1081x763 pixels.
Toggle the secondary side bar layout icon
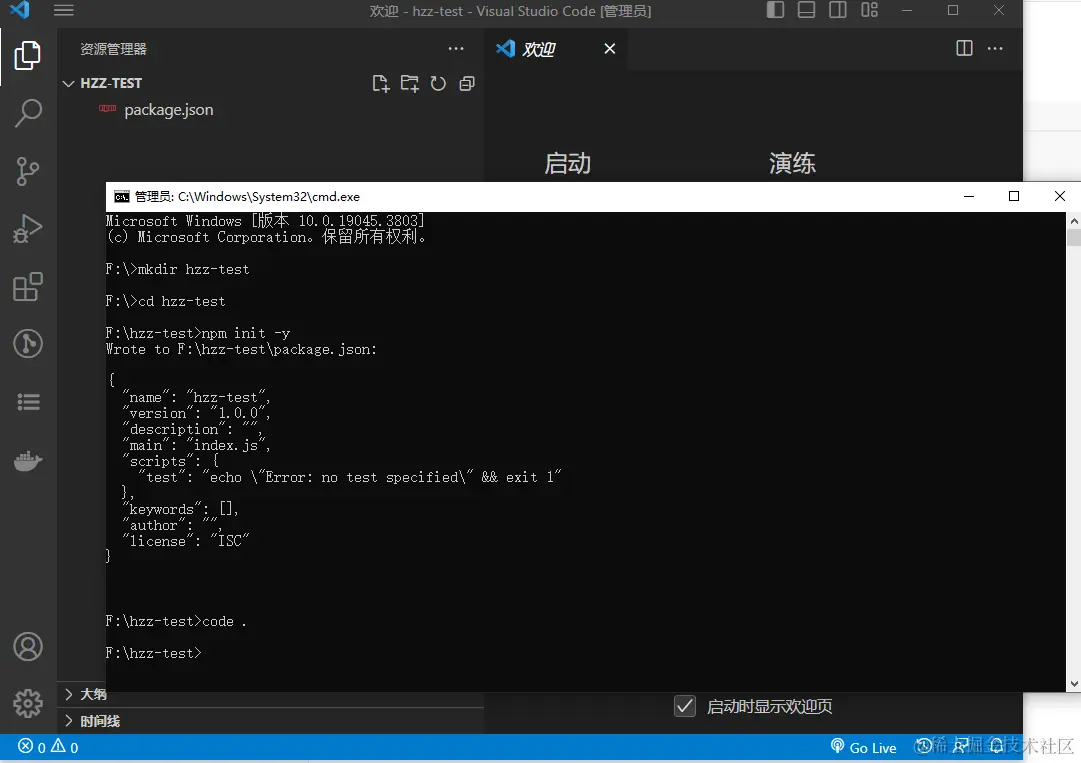click(x=838, y=10)
